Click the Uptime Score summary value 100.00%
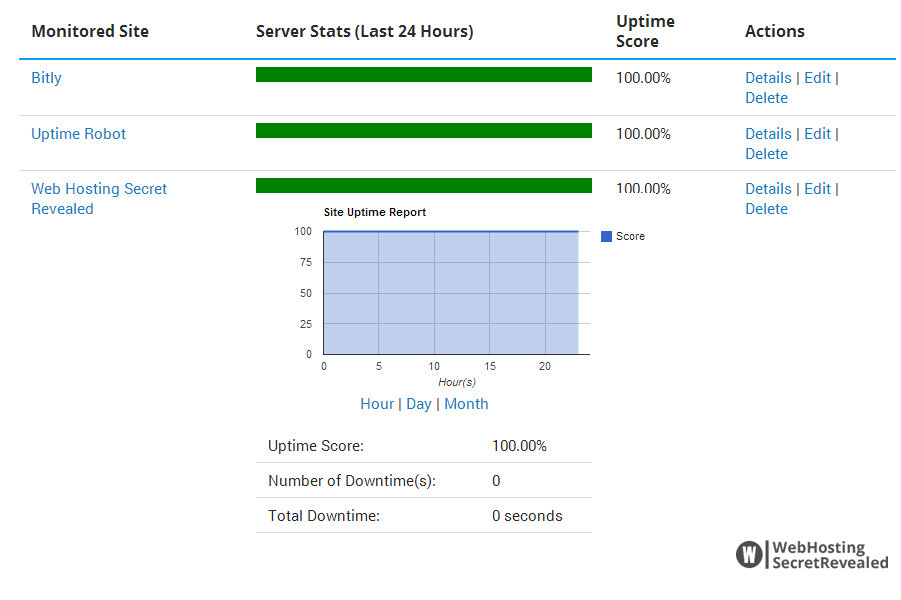 pos(519,446)
